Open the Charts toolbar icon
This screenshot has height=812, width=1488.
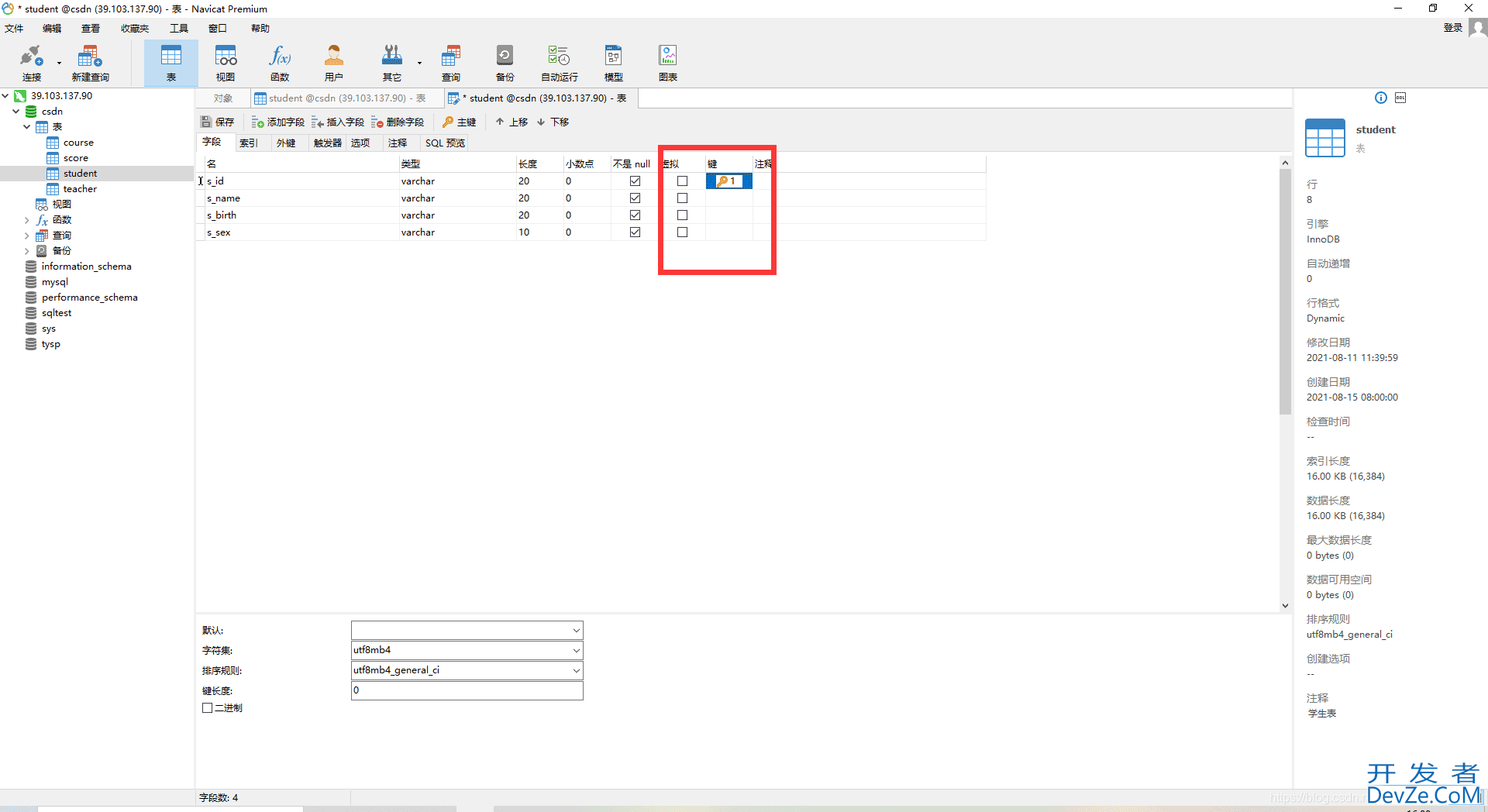668,62
